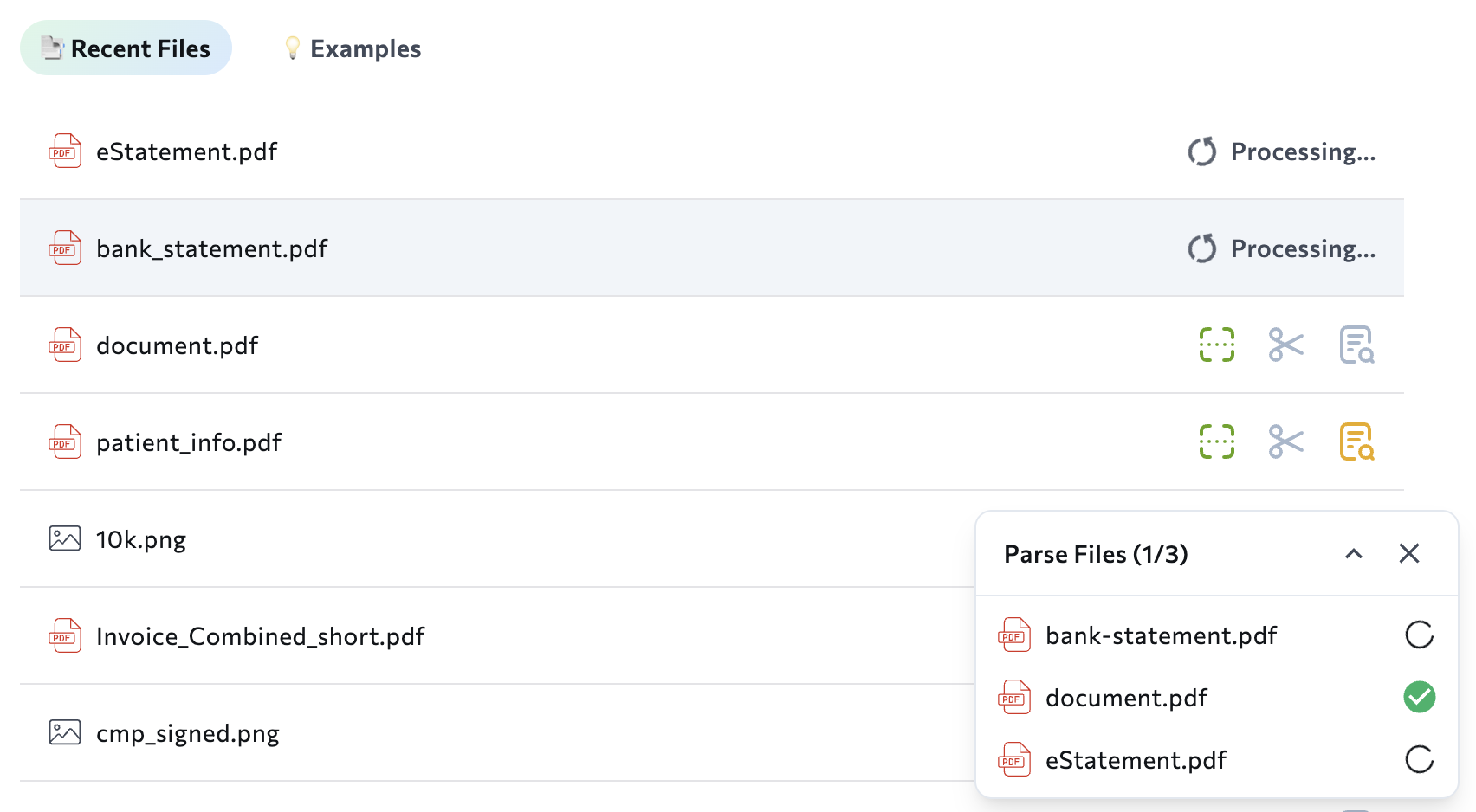Open bank_statement.pdf from the file list

pos(212,248)
